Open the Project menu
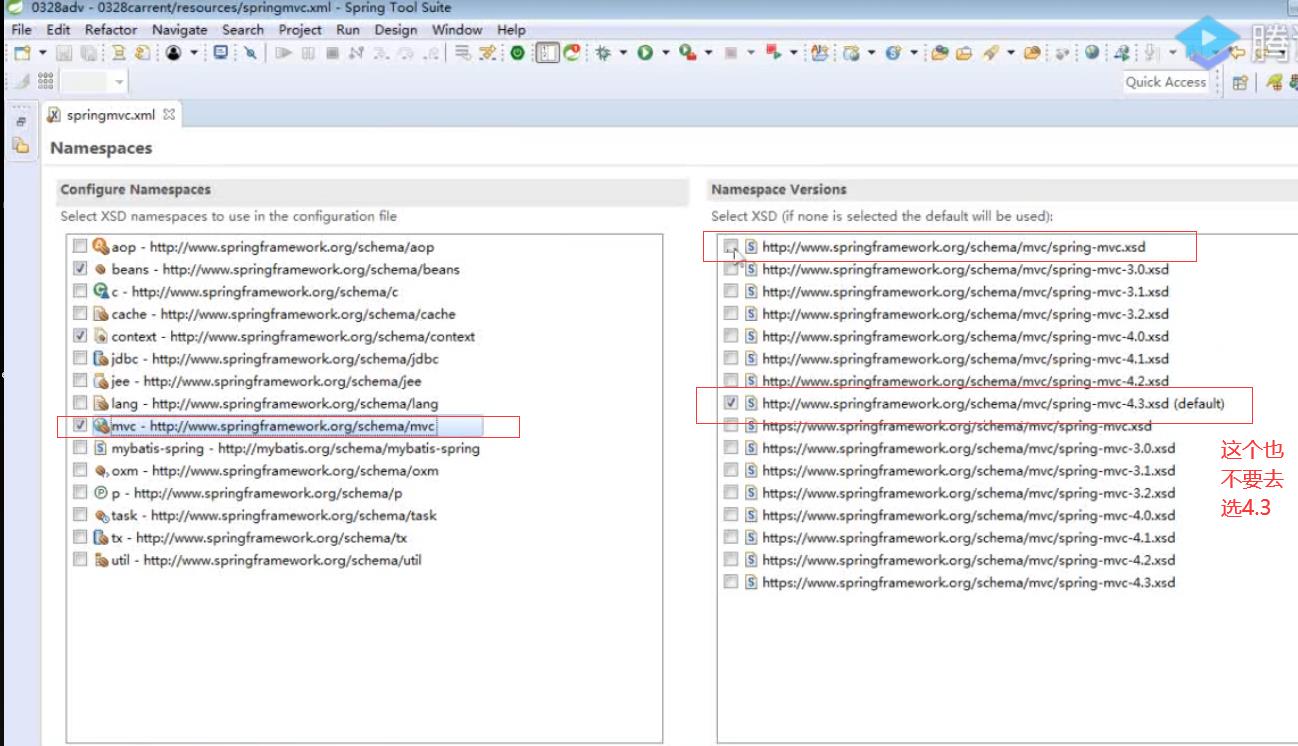Image resolution: width=1298 pixels, height=746 pixels. [300, 30]
